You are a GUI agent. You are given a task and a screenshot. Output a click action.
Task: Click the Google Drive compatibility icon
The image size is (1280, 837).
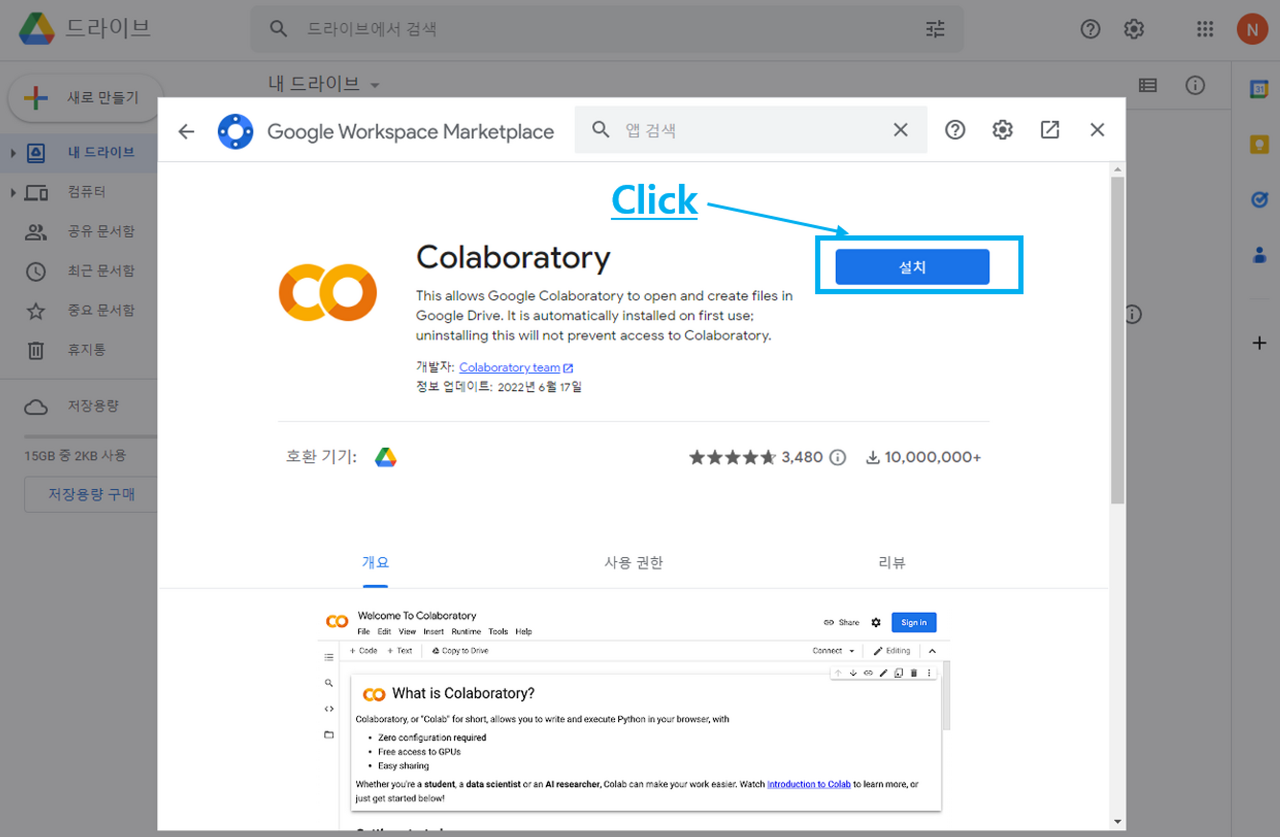point(386,457)
